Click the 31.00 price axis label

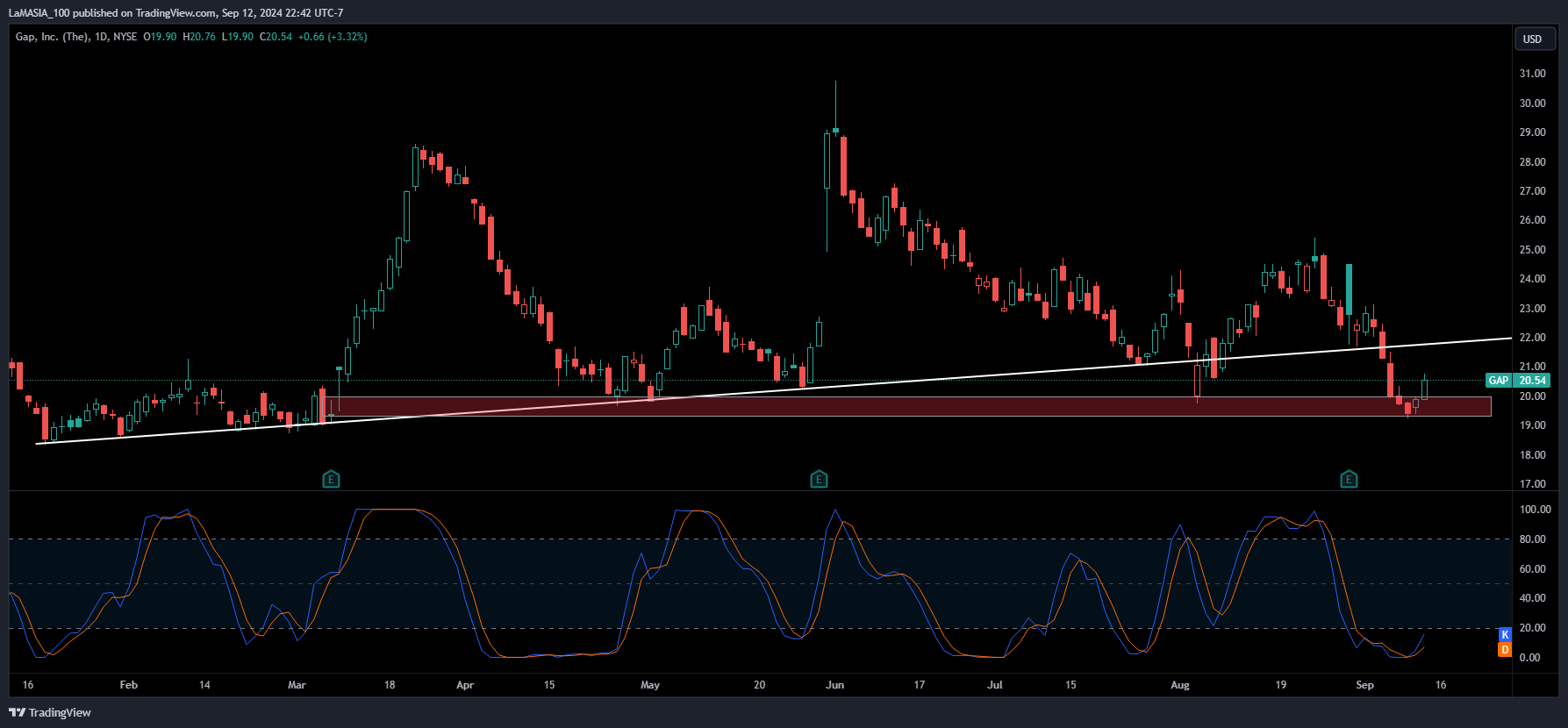pos(1533,74)
